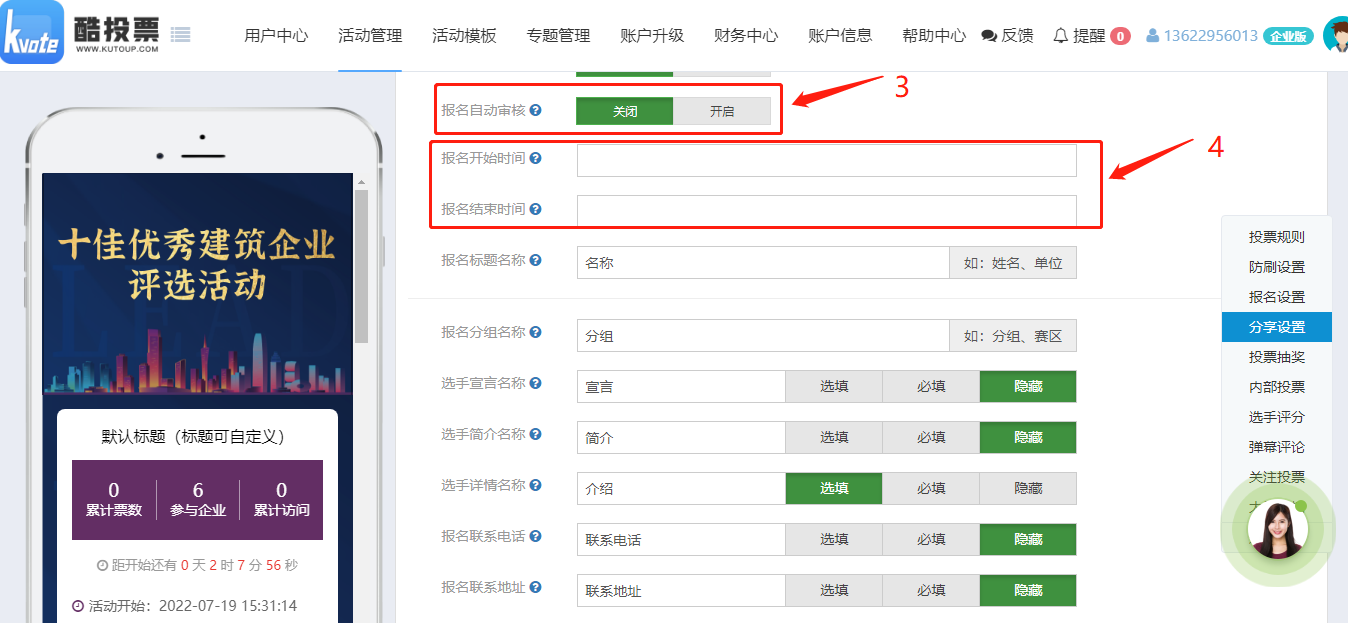1348x623 pixels.
Task: Jump to 分享设置 section
Action: click(1277, 327)
